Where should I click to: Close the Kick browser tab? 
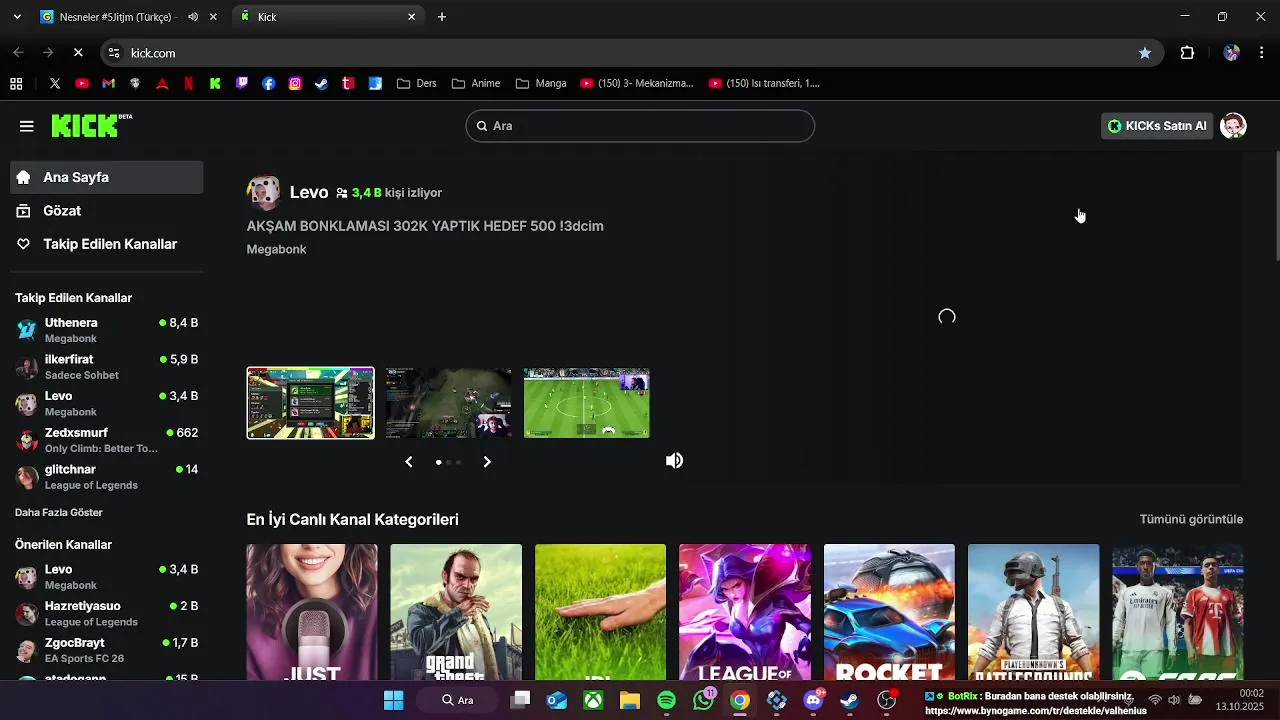coord(411,17)
